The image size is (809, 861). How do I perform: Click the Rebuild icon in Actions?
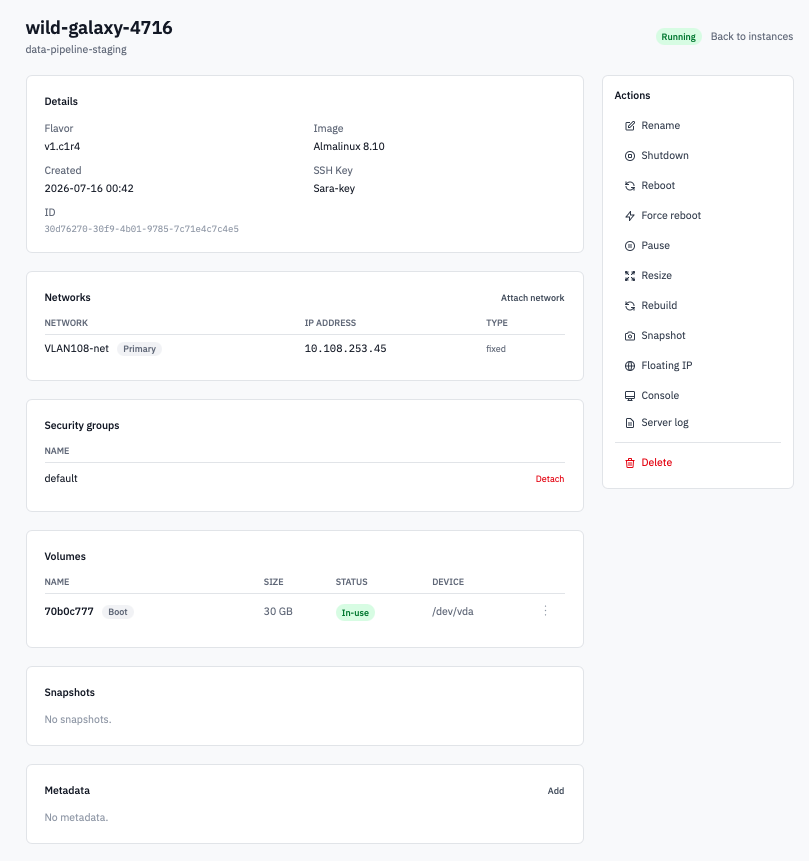629,306
